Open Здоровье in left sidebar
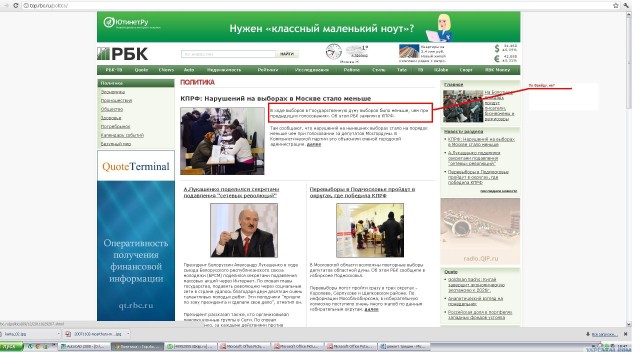640x360 pixels. pos(111,118)
